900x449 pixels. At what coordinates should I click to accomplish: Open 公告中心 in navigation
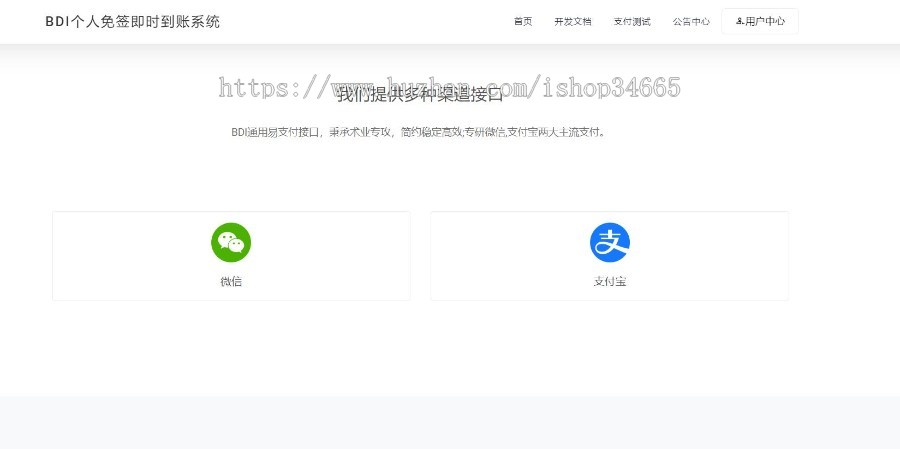coord(691,22)
